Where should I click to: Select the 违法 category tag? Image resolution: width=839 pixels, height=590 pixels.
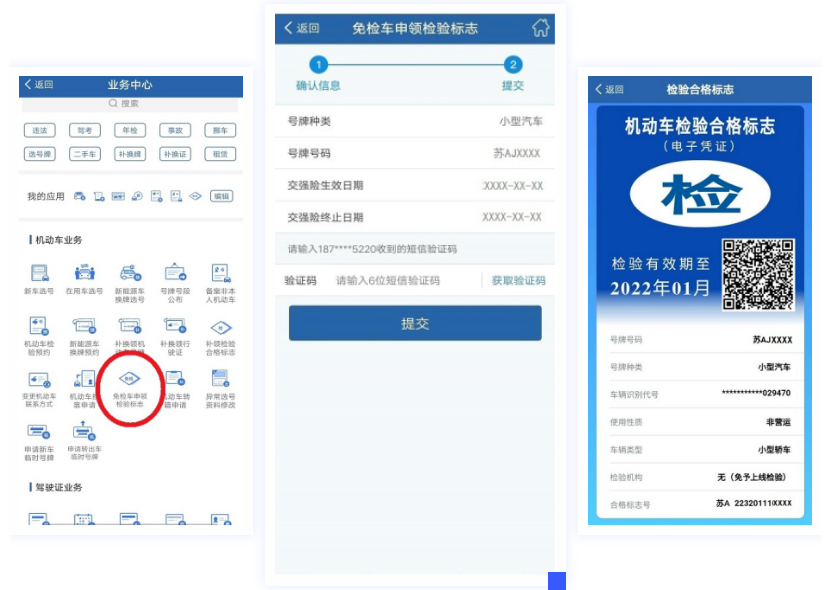click(40, 130)
